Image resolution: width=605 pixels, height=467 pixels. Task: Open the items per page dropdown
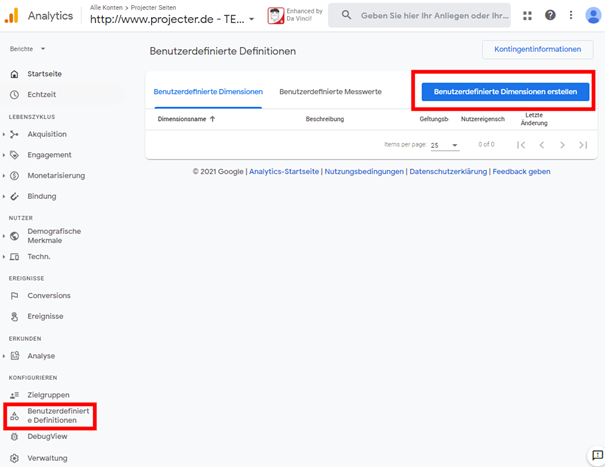(x=444, y=145)
